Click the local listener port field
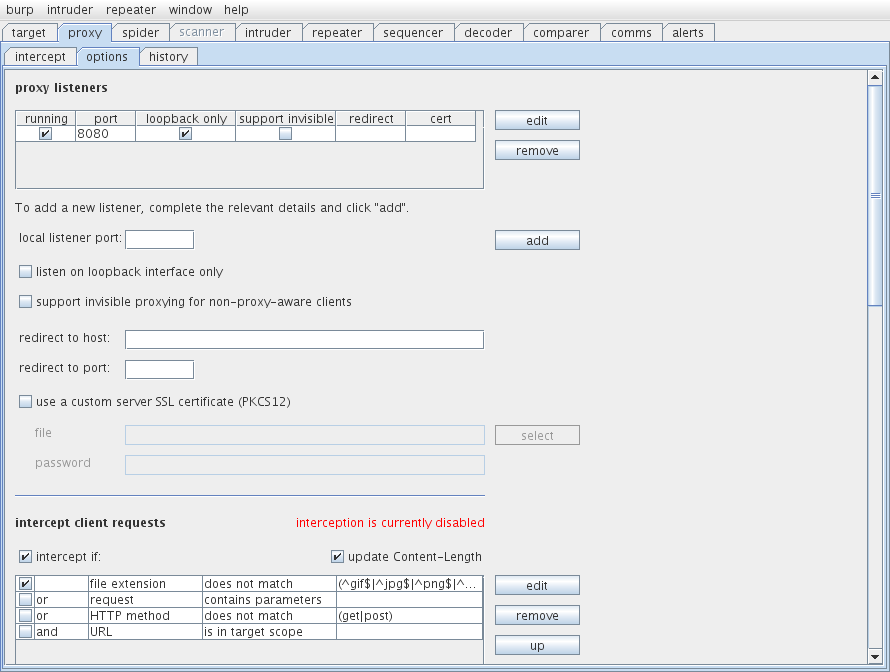The width and height of the screenshot is (890, 672). (x=159, y=239)
